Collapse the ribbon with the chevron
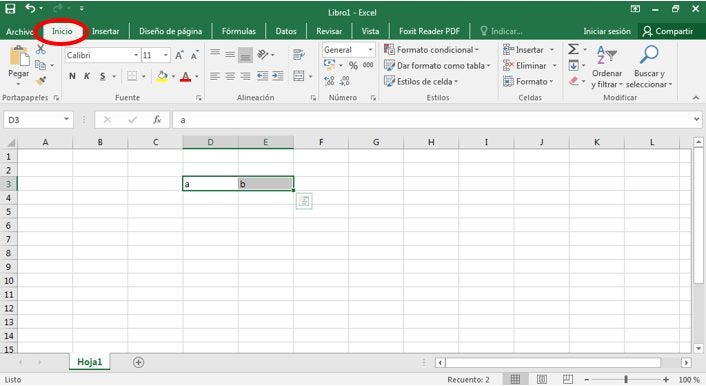 coord(696,98)
